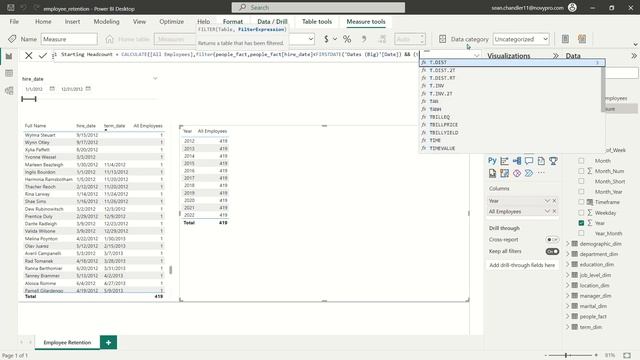
Task: Open the user account avatar
Action: [572, 7]
